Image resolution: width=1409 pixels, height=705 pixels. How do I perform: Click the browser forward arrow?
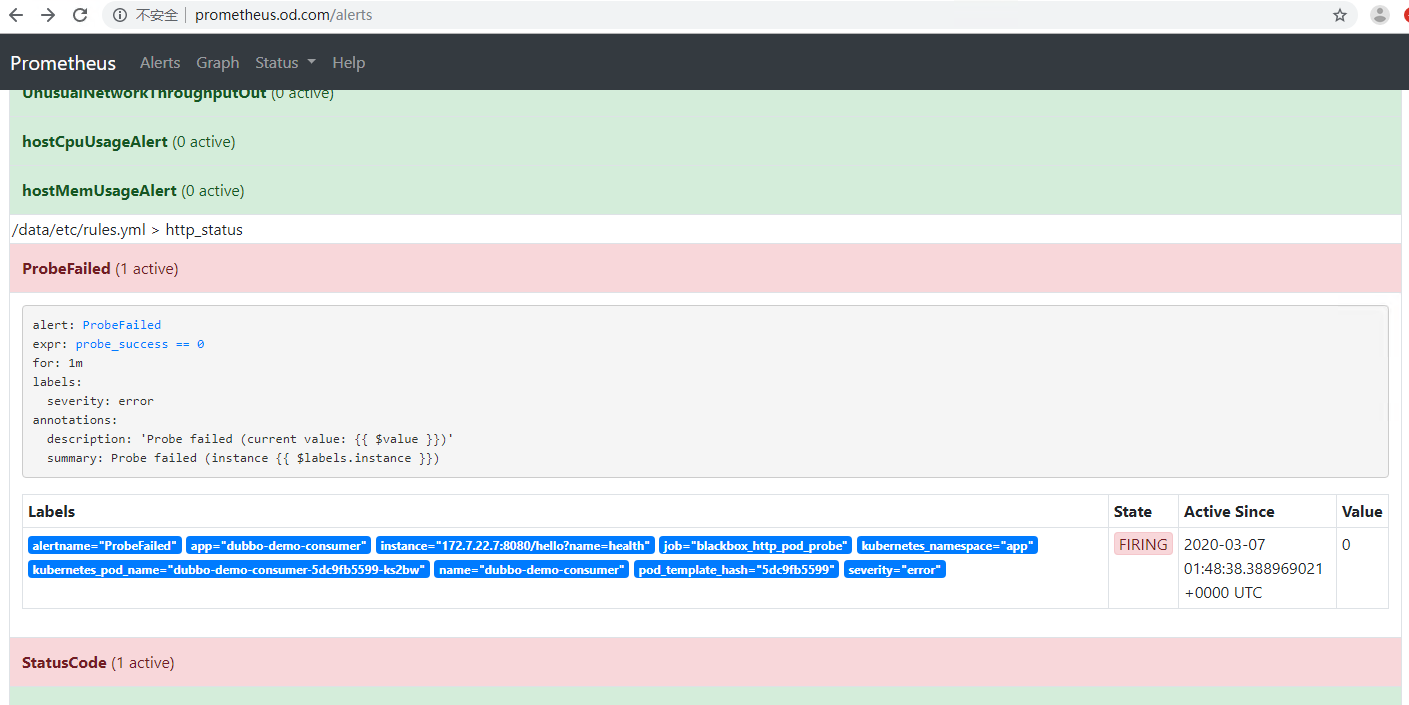[x=48, y=15]
